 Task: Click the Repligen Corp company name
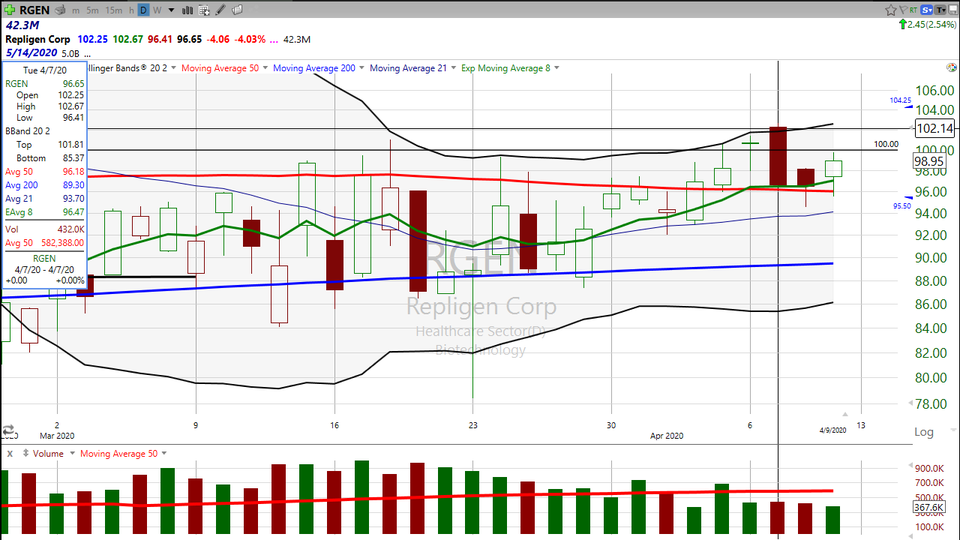(38, 39)
